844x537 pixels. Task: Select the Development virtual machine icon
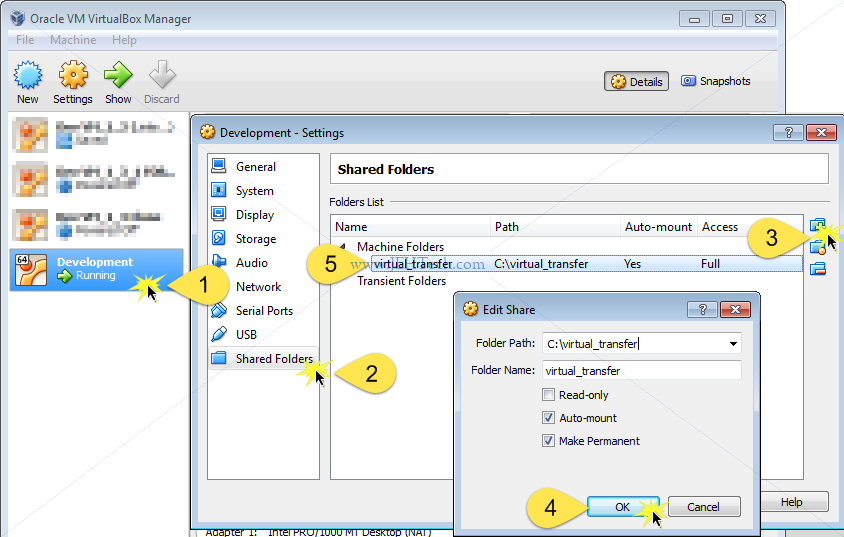click(31, 270)
